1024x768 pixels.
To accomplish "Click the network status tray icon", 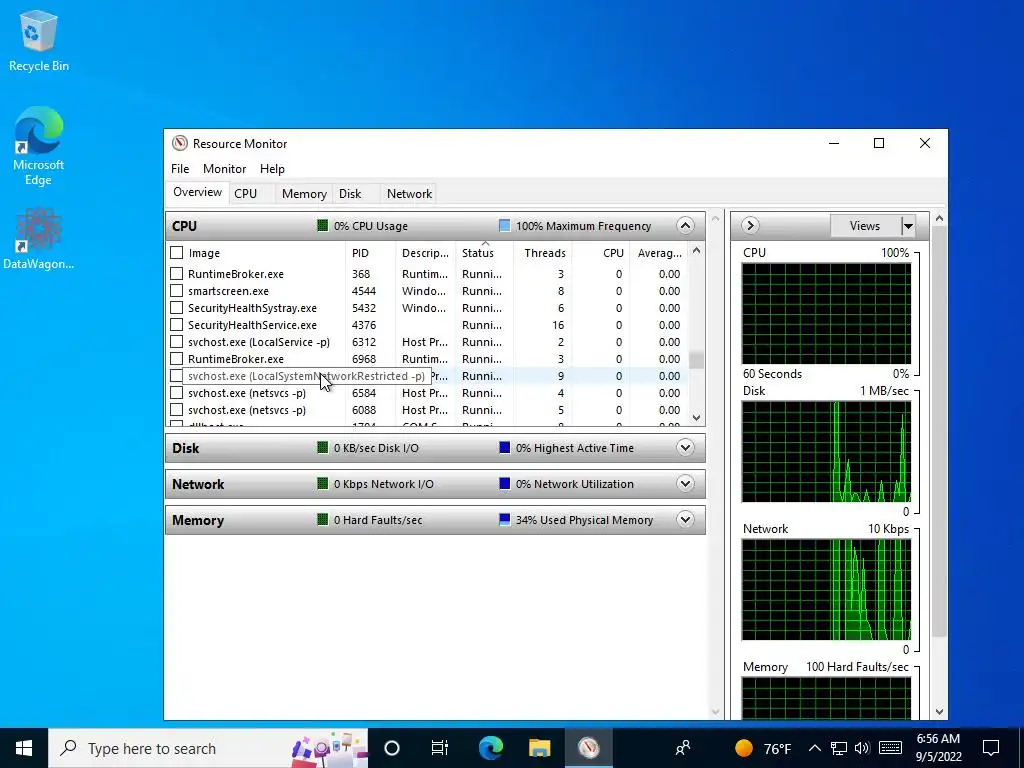I will [x=839, y=748].
